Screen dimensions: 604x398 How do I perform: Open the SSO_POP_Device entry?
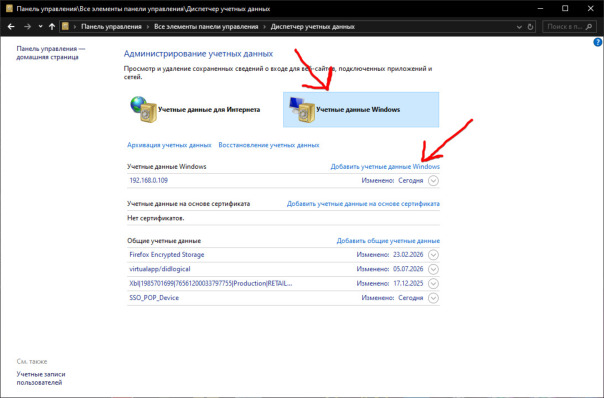tap(283, 298)
